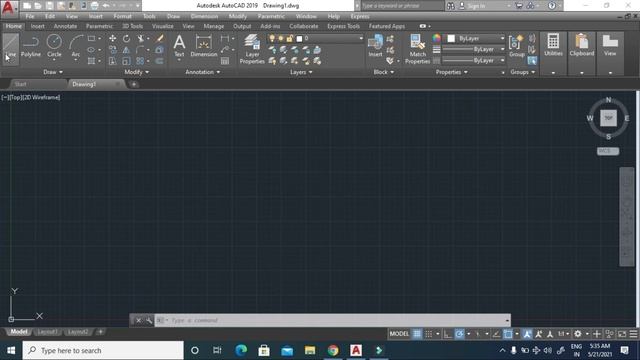Select the Polyline tool

31,47
